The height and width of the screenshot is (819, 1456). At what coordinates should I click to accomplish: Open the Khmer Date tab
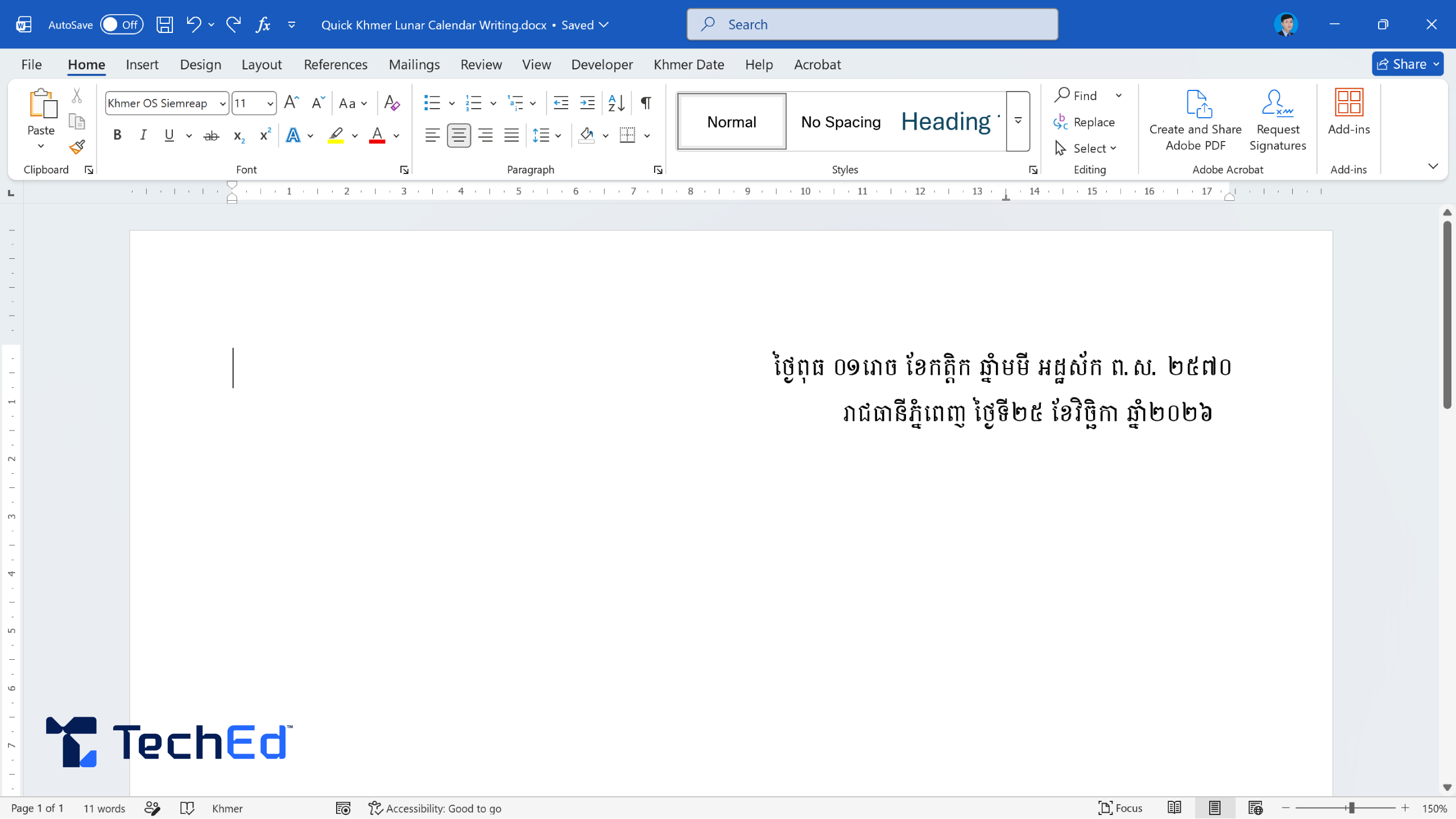point(689,64)
